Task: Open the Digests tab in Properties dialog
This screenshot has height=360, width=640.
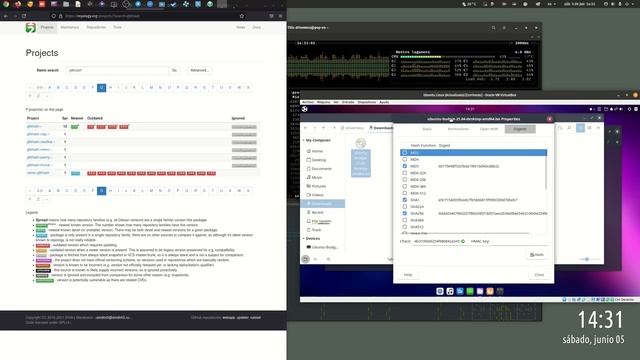Action: point(520,129)
